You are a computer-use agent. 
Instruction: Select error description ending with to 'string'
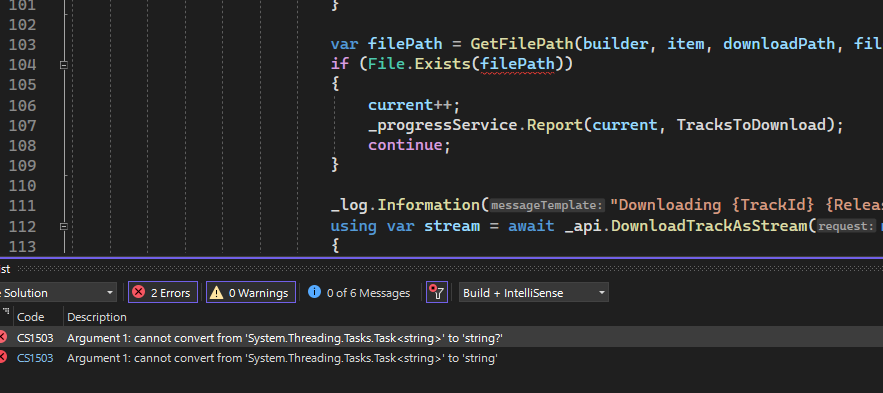(282, 358)
